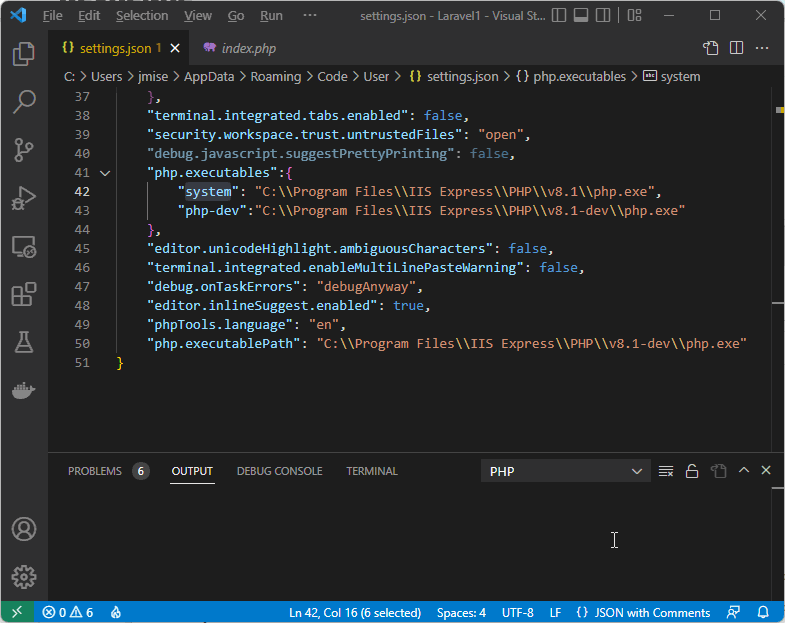
Task: Open the Extensions view
Action: click(24, 295)
